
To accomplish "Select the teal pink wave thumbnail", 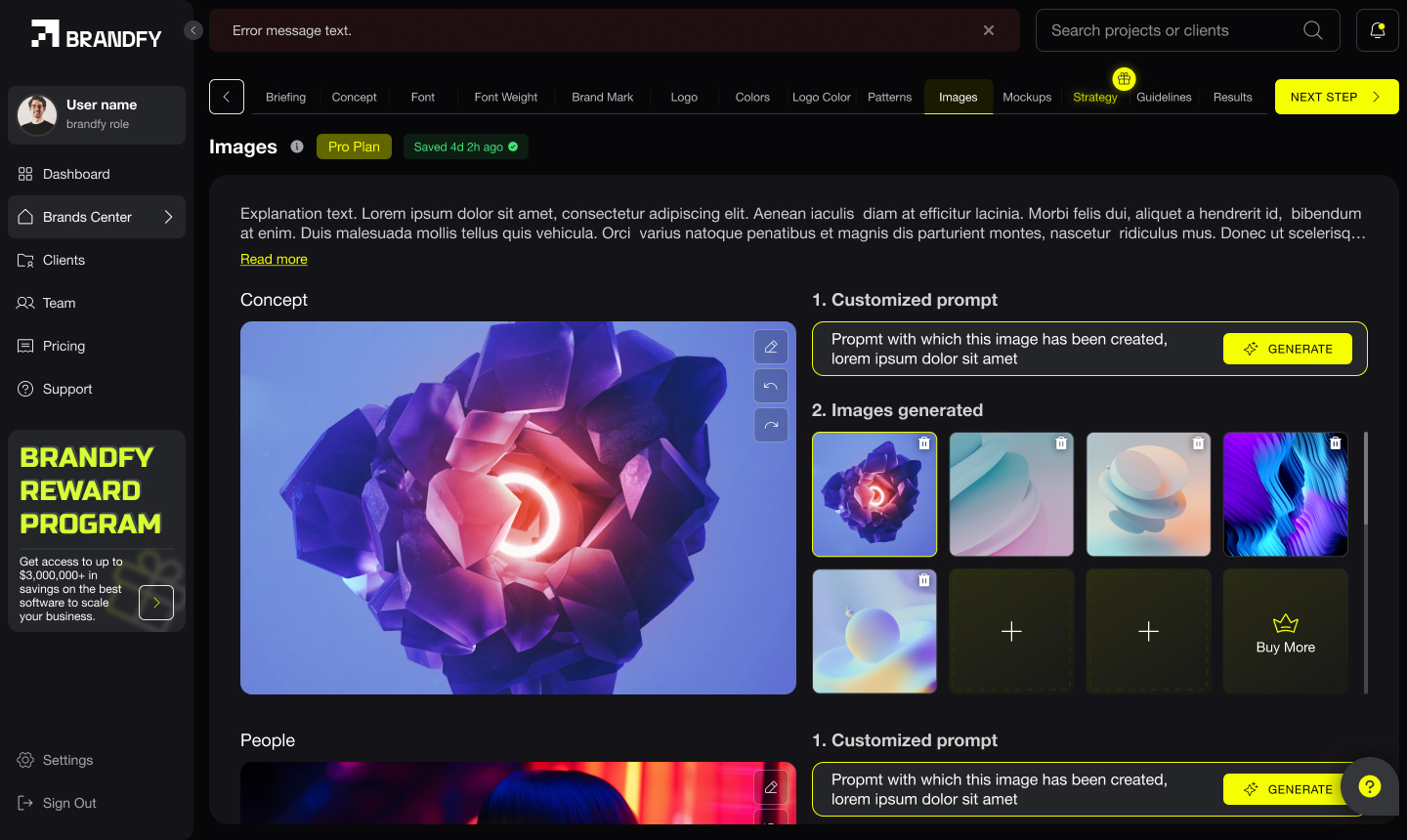I will tap(1011, 494).
